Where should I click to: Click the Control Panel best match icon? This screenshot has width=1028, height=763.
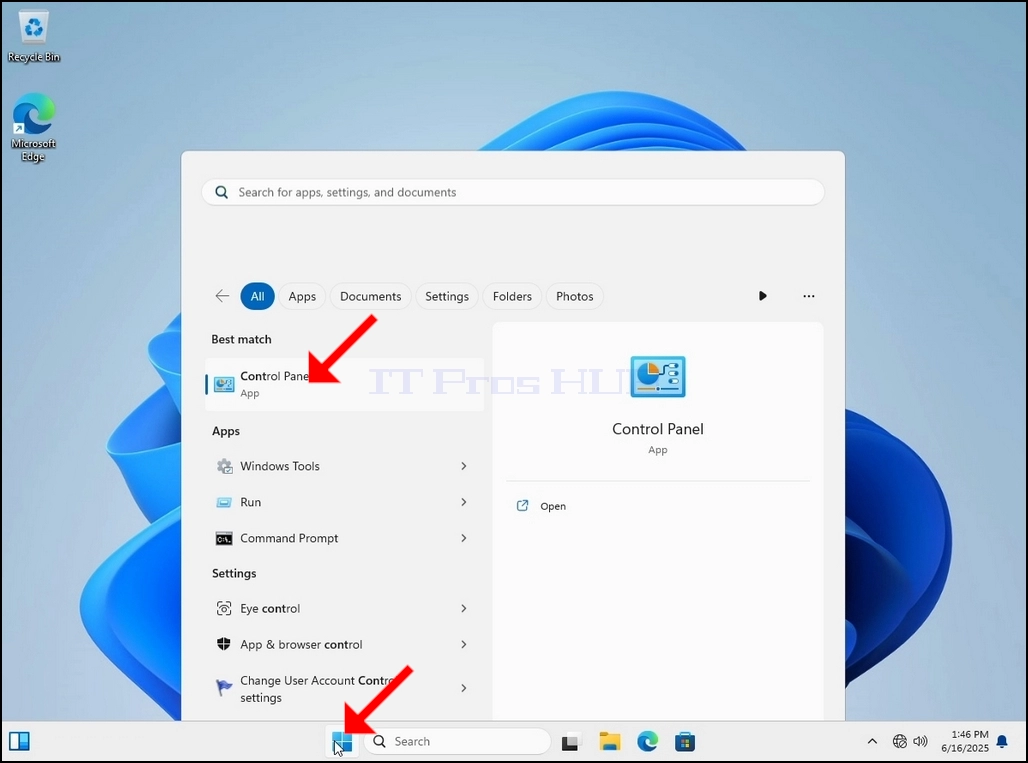click(224, 384)
